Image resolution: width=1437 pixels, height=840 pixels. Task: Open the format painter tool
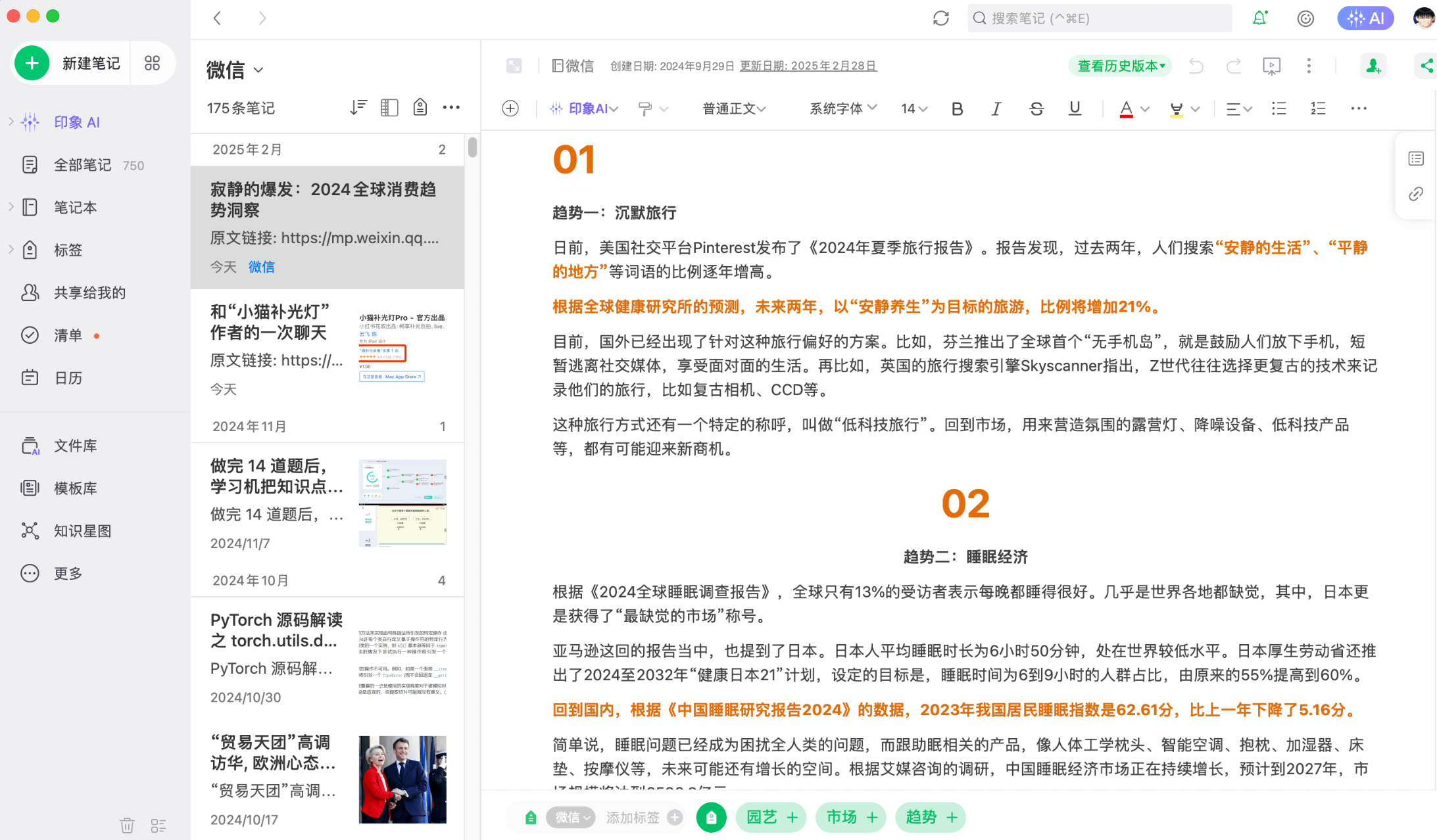pyautogui.click(x=645, y=108)
